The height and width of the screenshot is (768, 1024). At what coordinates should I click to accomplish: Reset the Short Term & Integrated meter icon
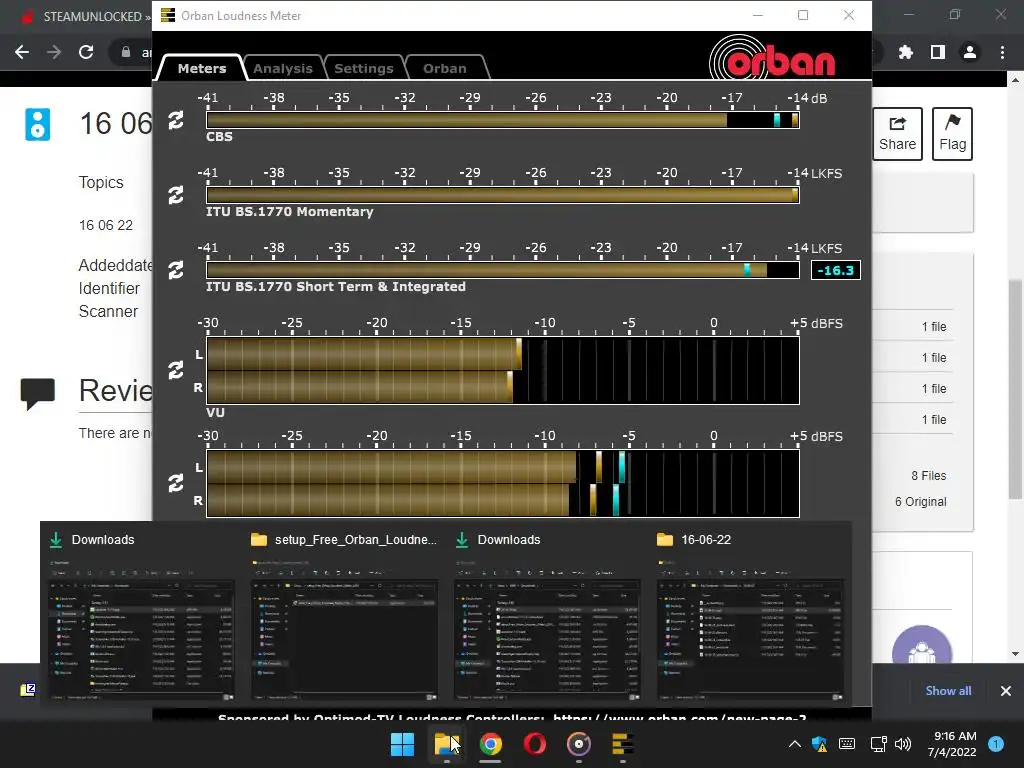coord(176,270)
